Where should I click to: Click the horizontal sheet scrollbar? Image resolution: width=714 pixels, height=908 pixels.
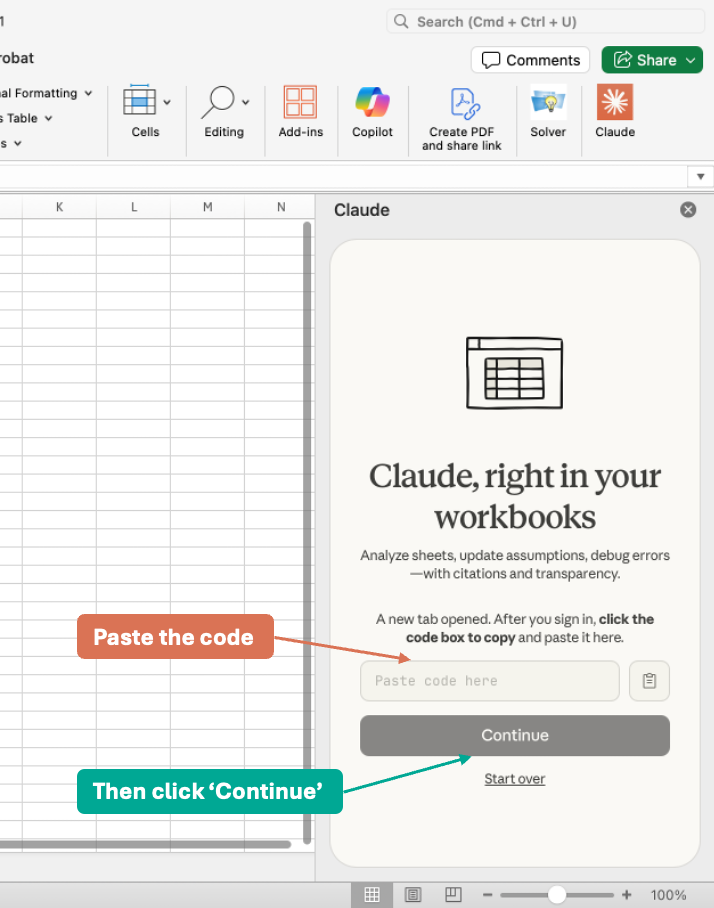[x=145, y=844]
